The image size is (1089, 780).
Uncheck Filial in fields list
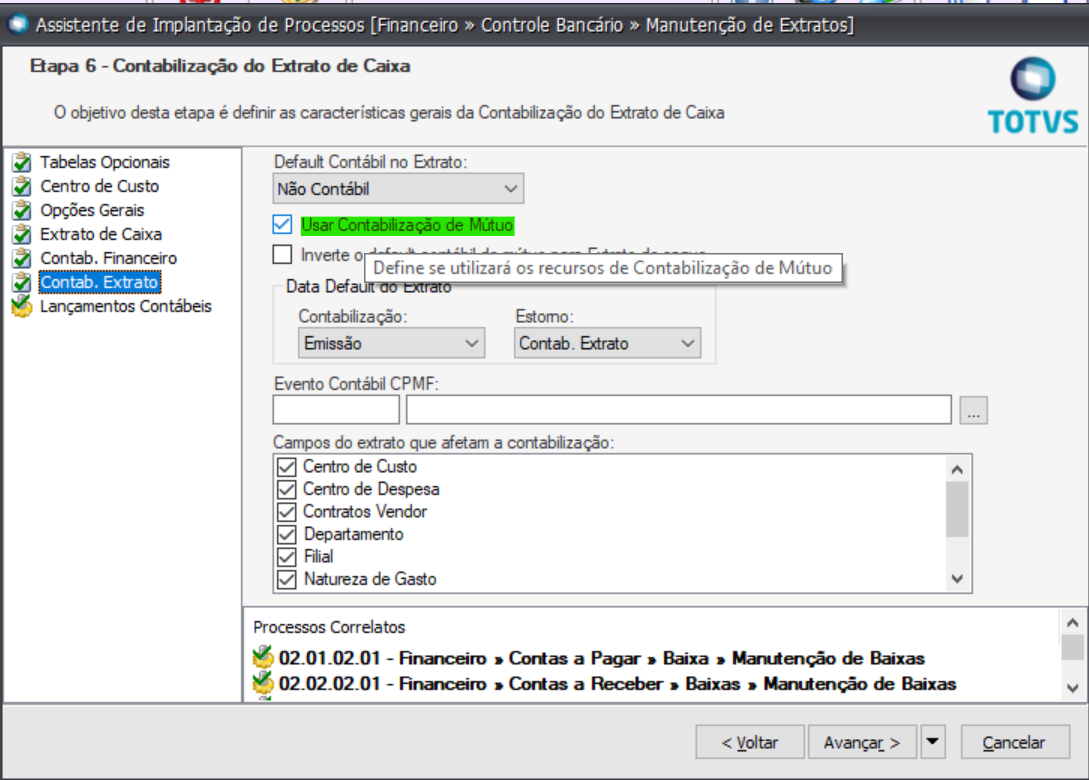point(286,556)
